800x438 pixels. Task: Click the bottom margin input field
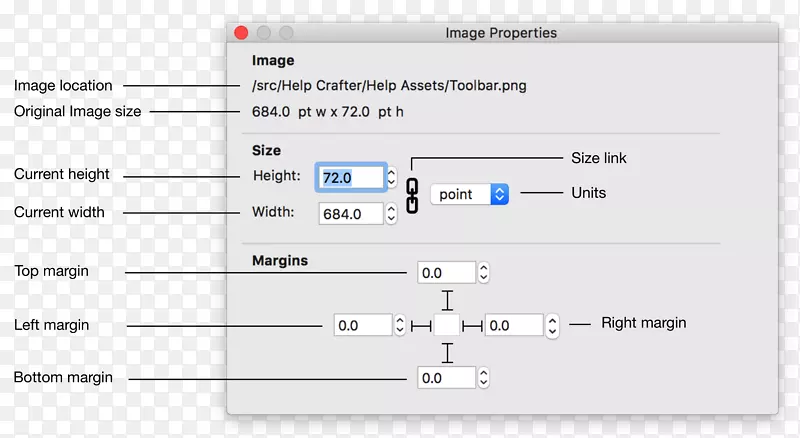(x=446, y=378)
